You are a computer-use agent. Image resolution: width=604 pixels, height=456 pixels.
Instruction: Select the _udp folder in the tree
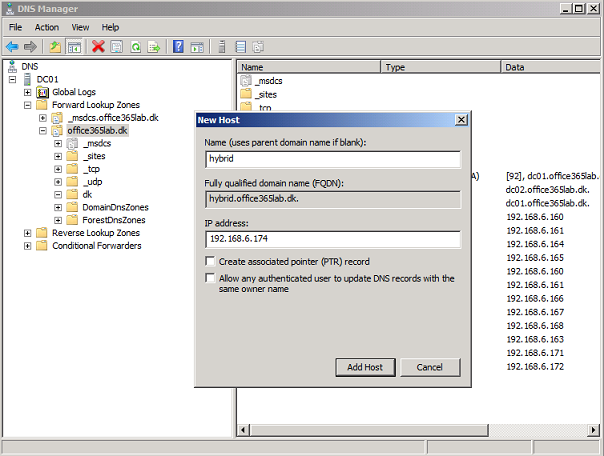(x=94, y=181)
